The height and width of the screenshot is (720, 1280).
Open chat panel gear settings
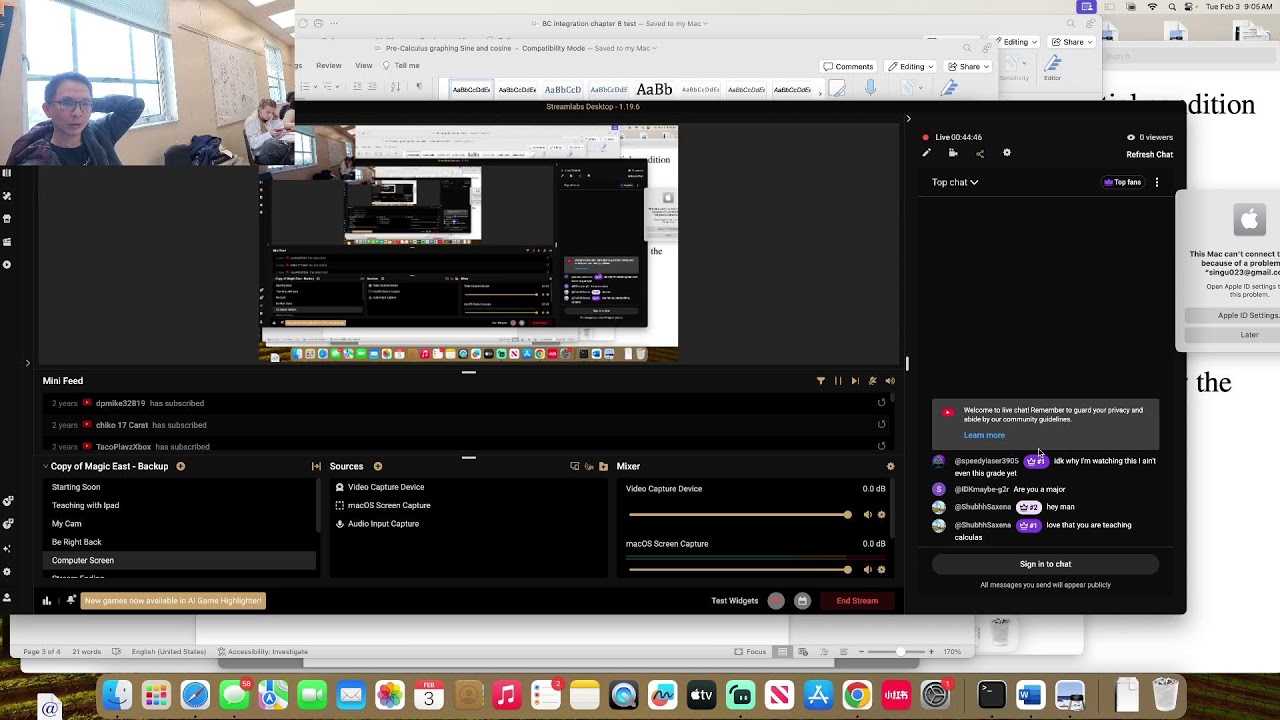tap(1007, 153)
